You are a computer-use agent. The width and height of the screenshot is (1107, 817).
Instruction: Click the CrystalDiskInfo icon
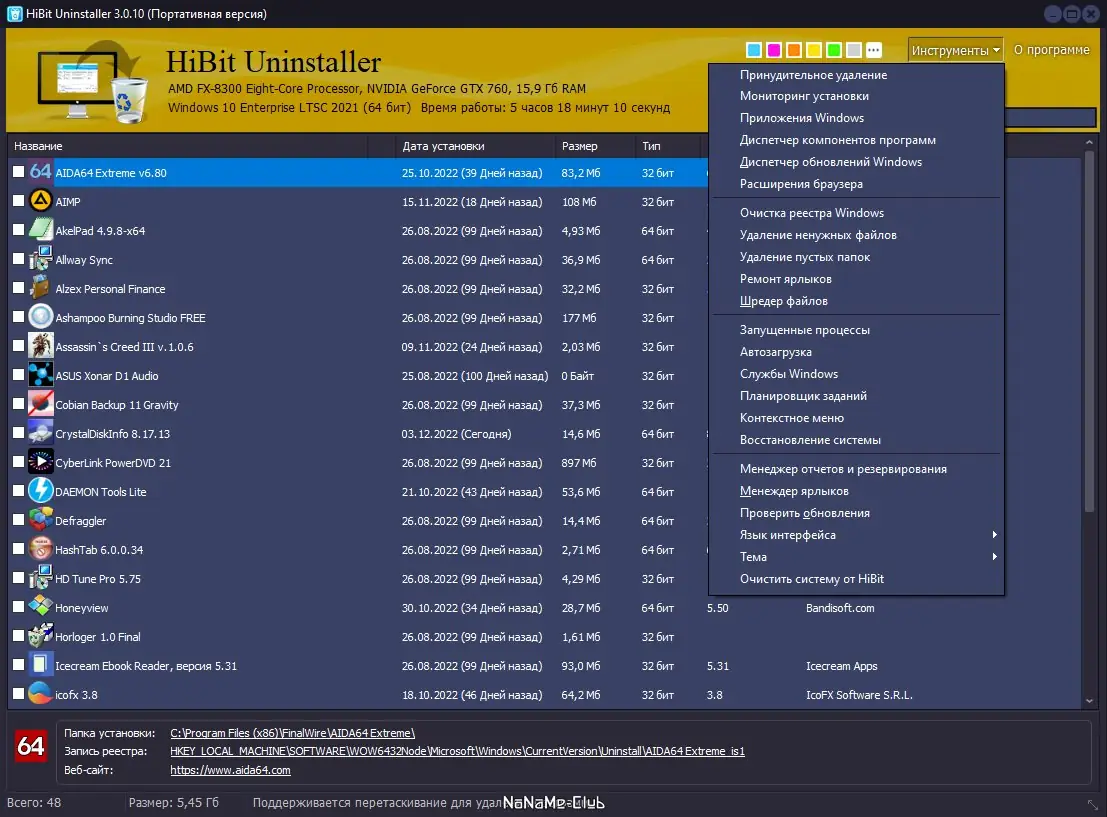tap(40, 433)
